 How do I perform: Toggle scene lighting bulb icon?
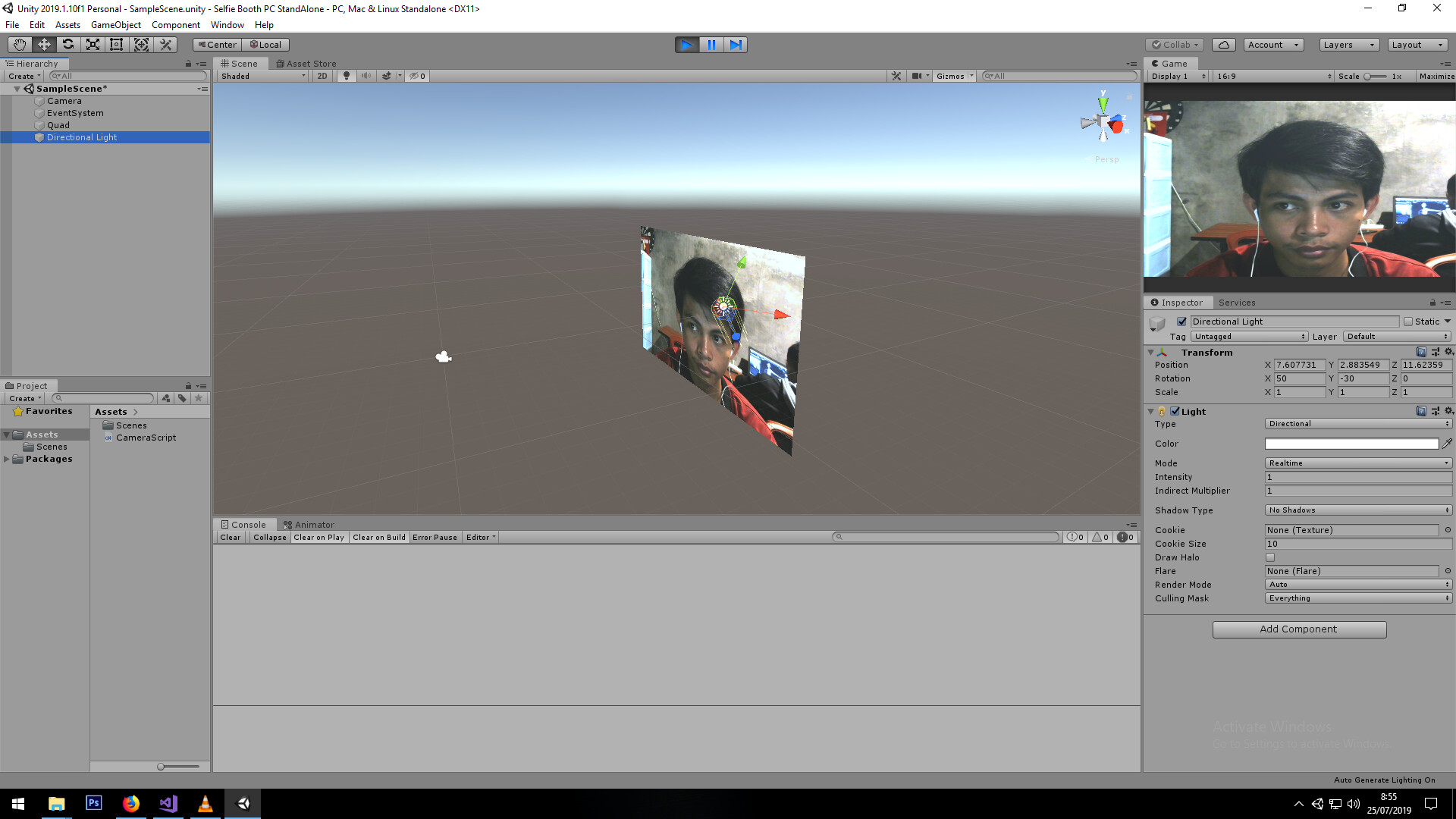tap(347, 76)
